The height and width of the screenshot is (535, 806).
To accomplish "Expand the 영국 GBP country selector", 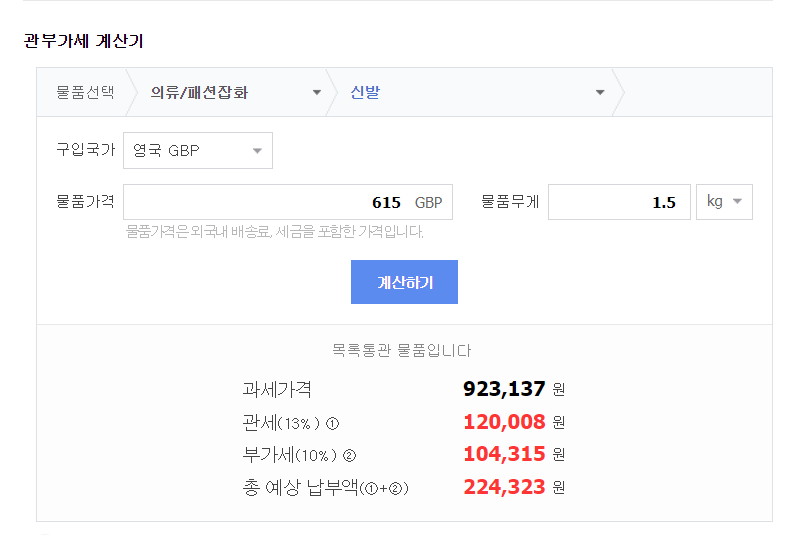I will pyautogui.click(x=197, y=151).
